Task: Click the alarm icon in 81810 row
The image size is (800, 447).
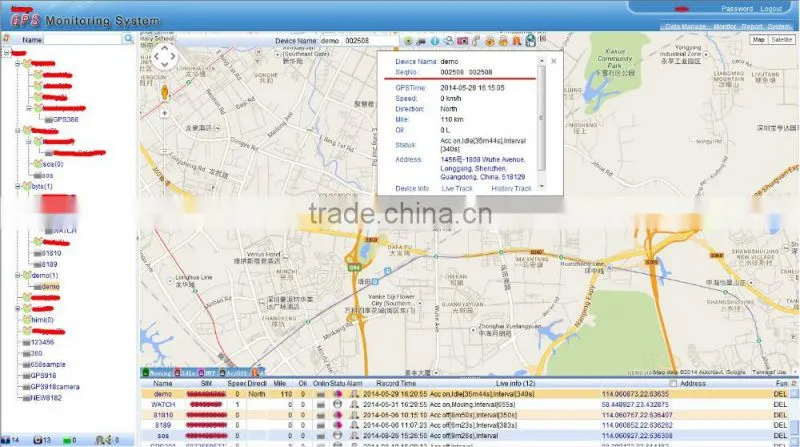Action: [354, 415]
